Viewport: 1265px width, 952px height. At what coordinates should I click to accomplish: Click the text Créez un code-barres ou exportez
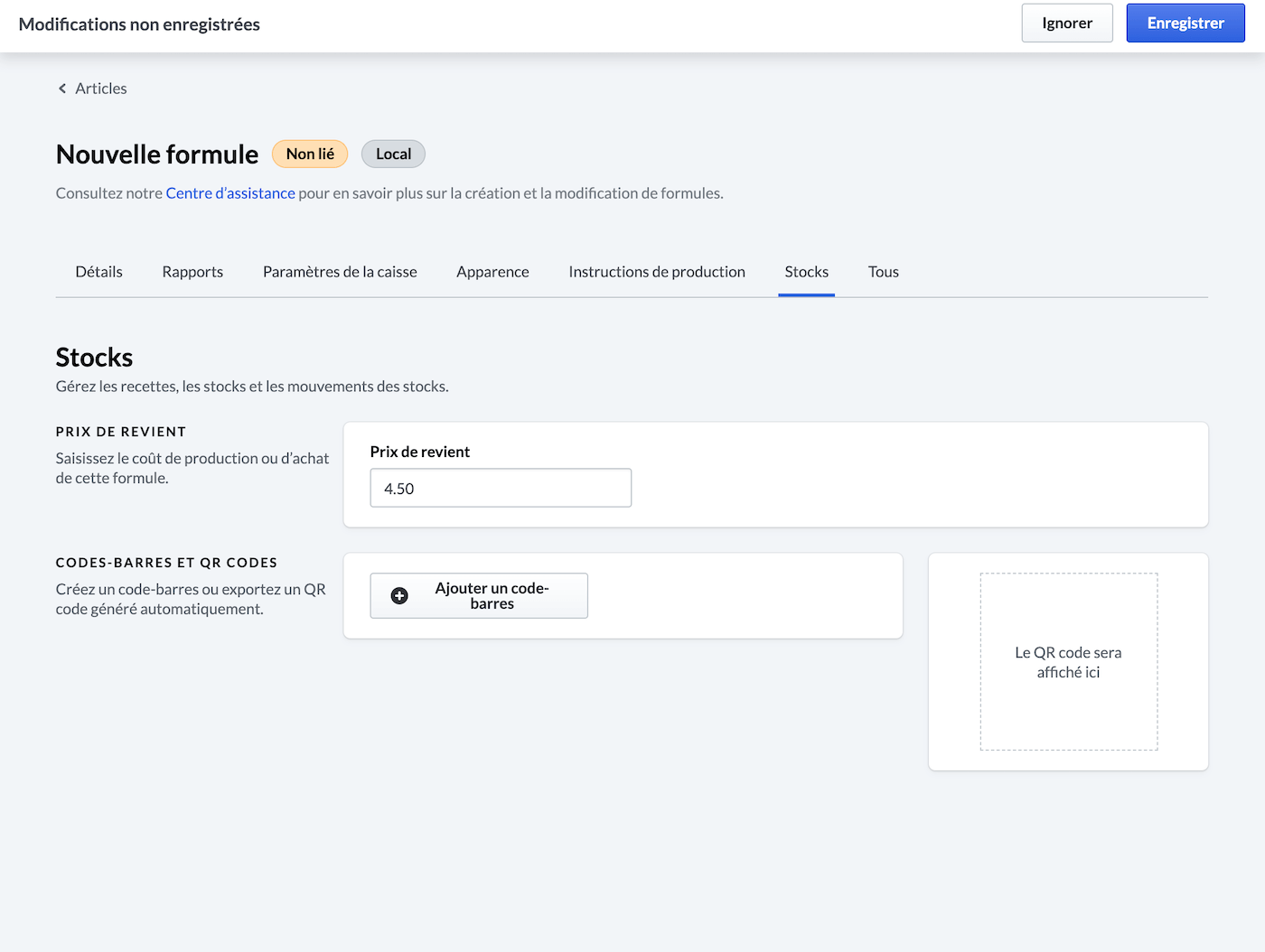pyautogui.click(x=191, y=599)
